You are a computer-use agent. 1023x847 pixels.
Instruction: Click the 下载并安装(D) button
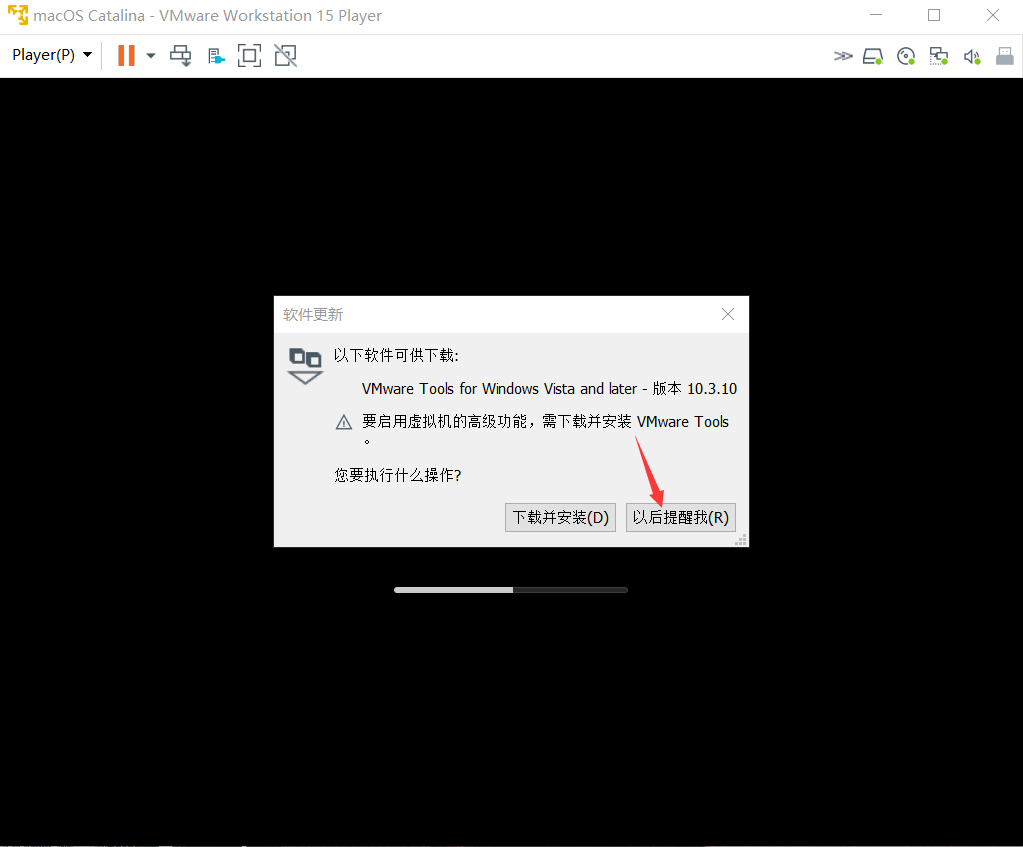click(560, 517)
